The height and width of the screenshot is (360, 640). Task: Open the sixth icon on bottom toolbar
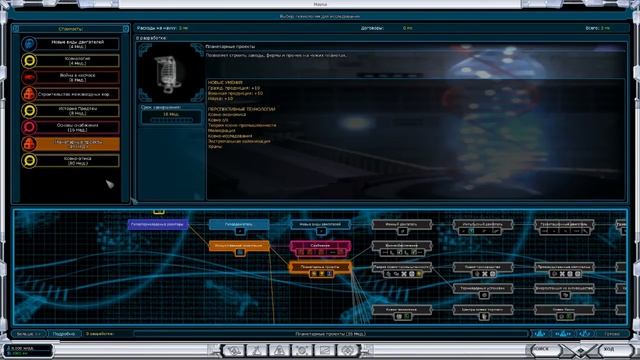[348, 350]
